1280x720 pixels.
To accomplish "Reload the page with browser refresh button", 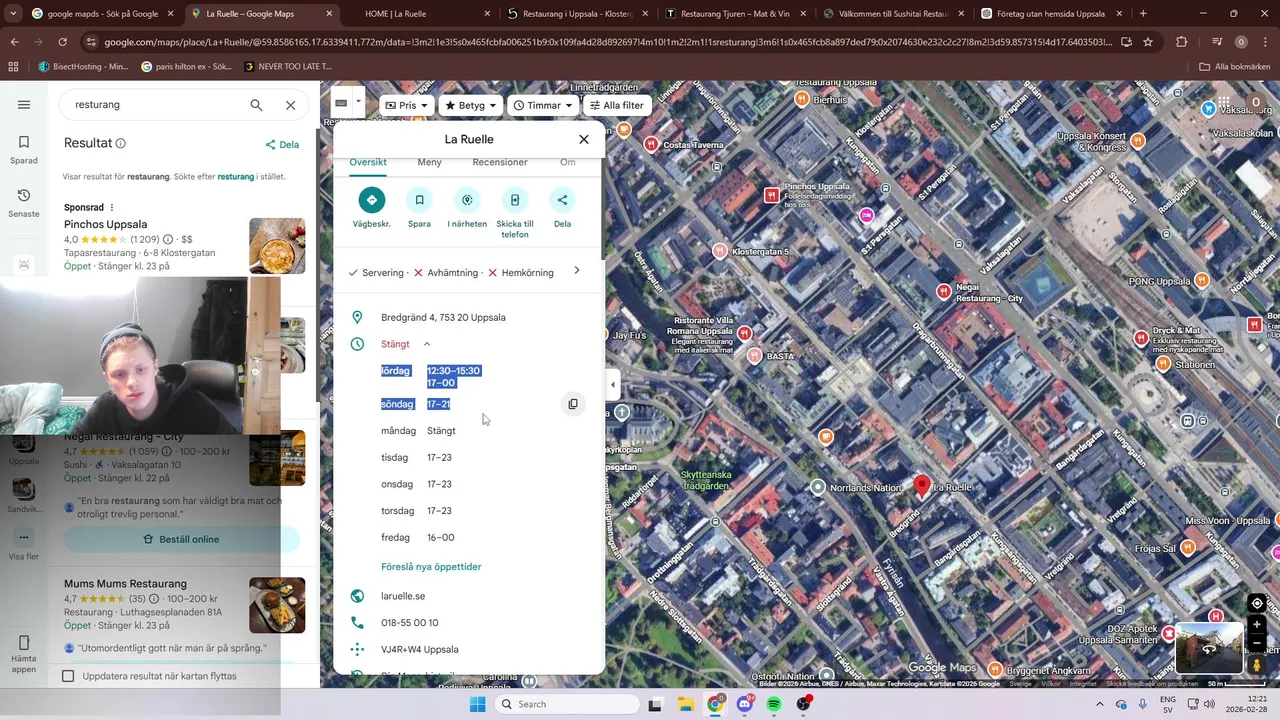I will pos(62,42).
